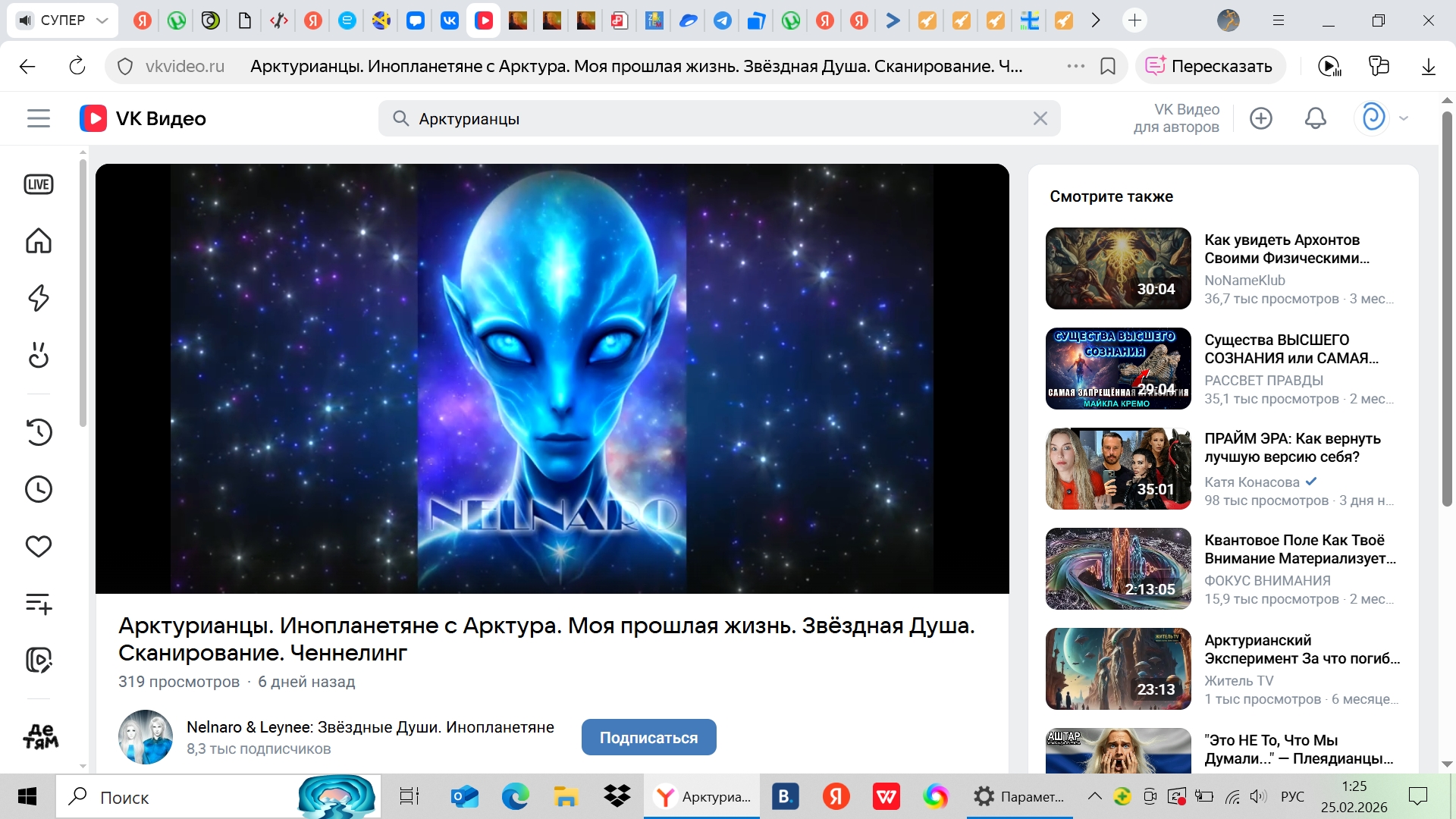Open liked videos heart sidebar icon
Screen dimensions: 1456x819
coord(39,546)
